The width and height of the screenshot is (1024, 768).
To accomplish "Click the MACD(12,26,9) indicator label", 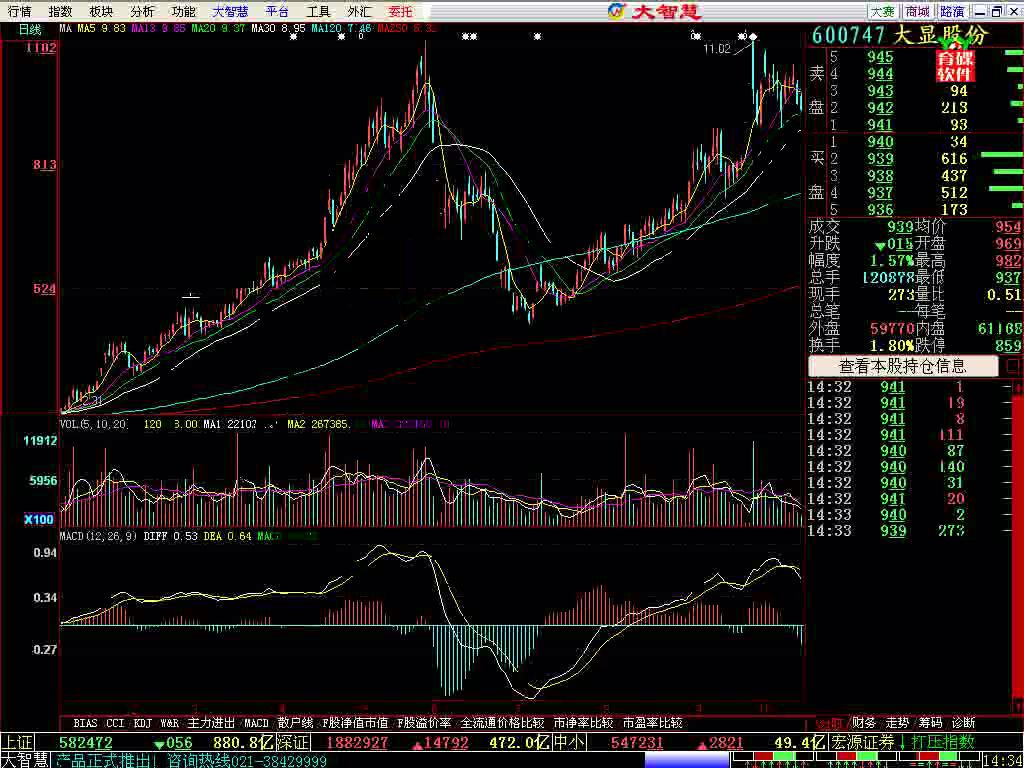I will (99, 536).
